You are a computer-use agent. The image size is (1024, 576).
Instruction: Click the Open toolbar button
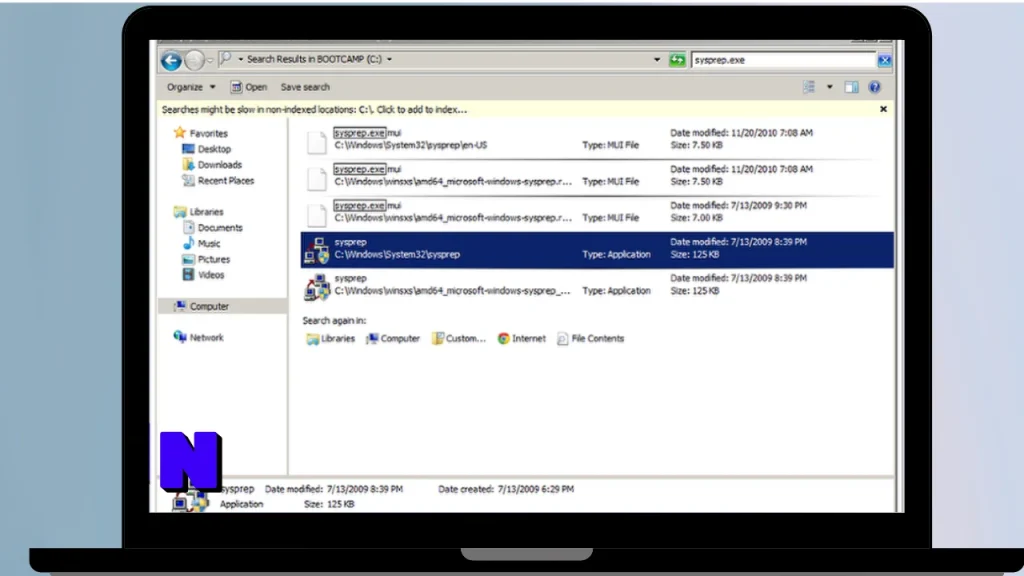coord(249,87)
